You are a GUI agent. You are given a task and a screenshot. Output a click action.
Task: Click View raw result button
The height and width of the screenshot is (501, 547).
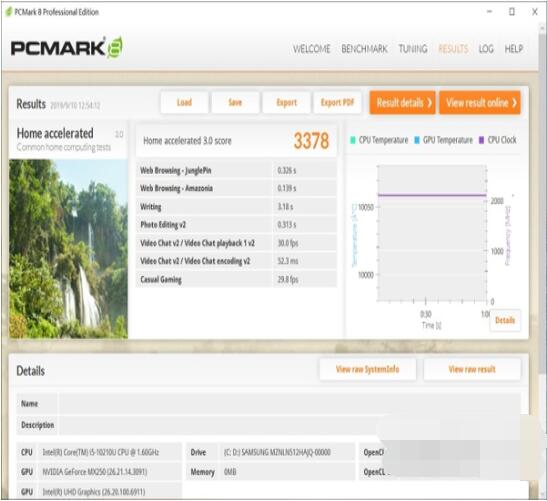point(472,369)
